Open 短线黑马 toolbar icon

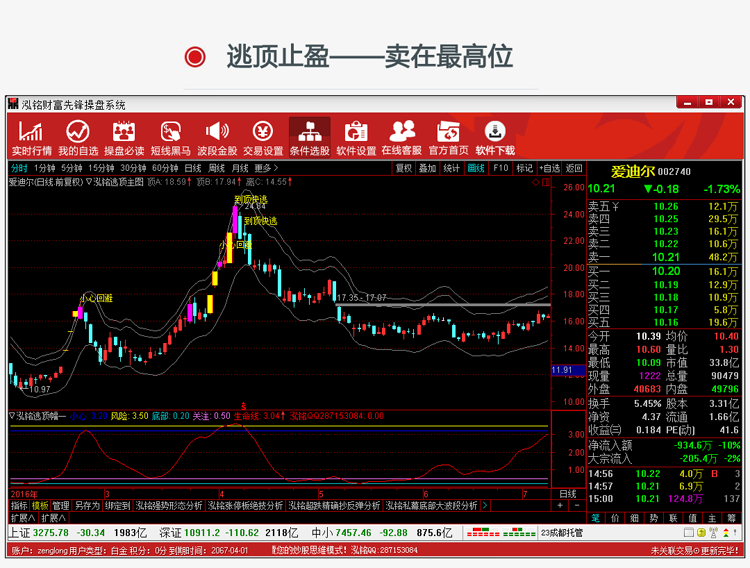171,137
